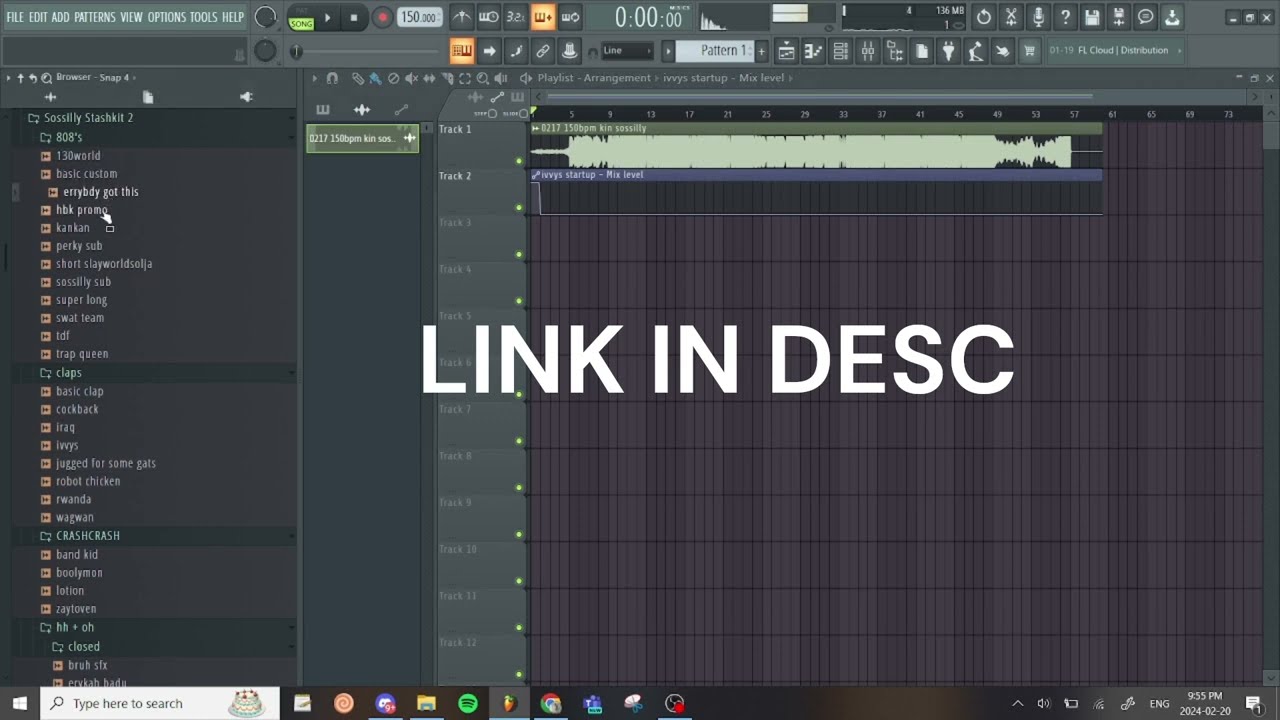This screenshot has width=1280, height=720.
Task: Show hidden system tray icons chevron
Action: (x=1018, y=703)
